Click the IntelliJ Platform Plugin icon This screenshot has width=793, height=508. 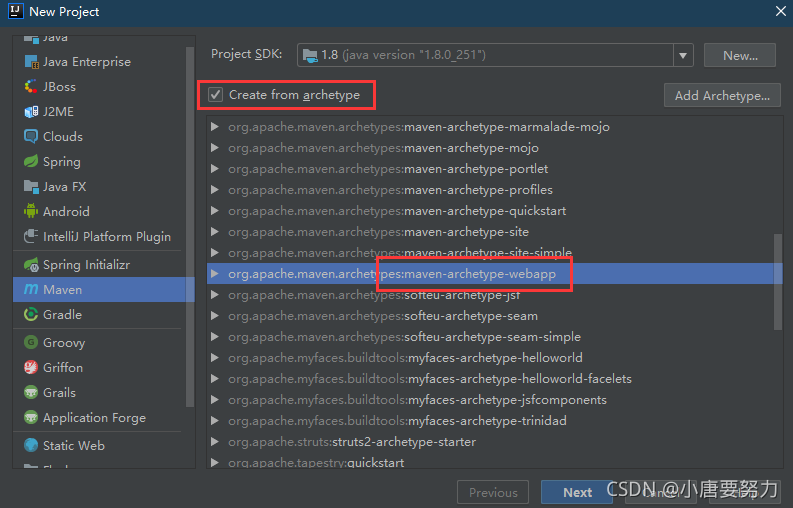pyautogui.click(x=31, y=236)
